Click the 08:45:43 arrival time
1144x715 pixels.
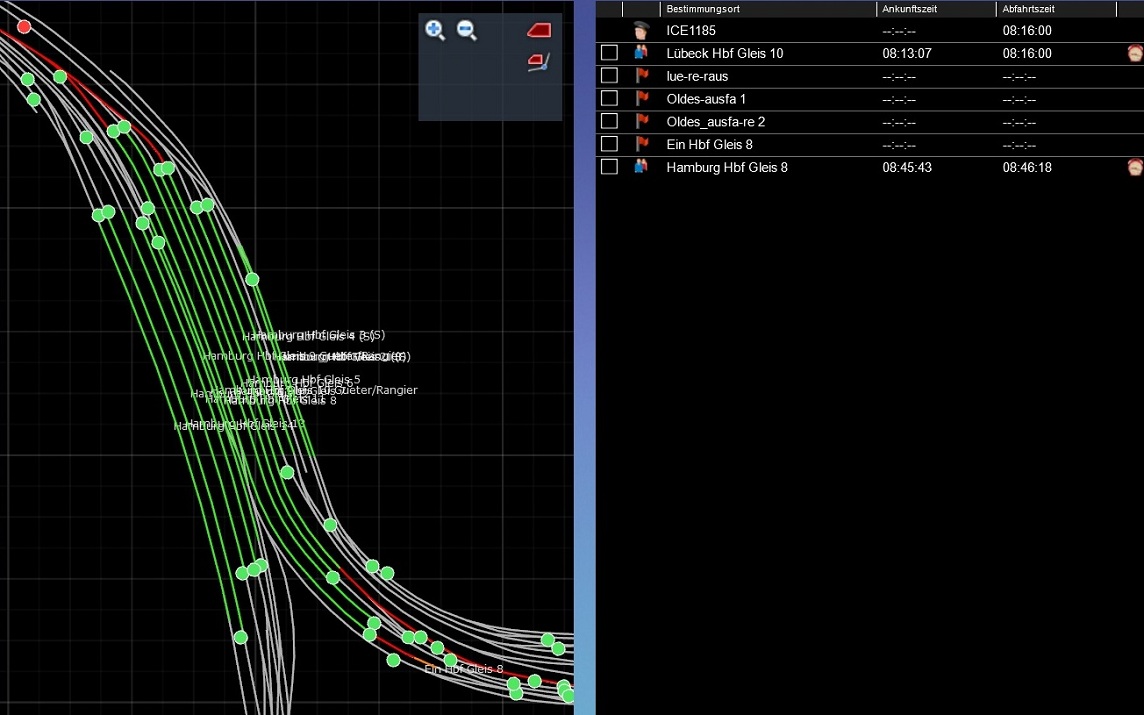907,167
